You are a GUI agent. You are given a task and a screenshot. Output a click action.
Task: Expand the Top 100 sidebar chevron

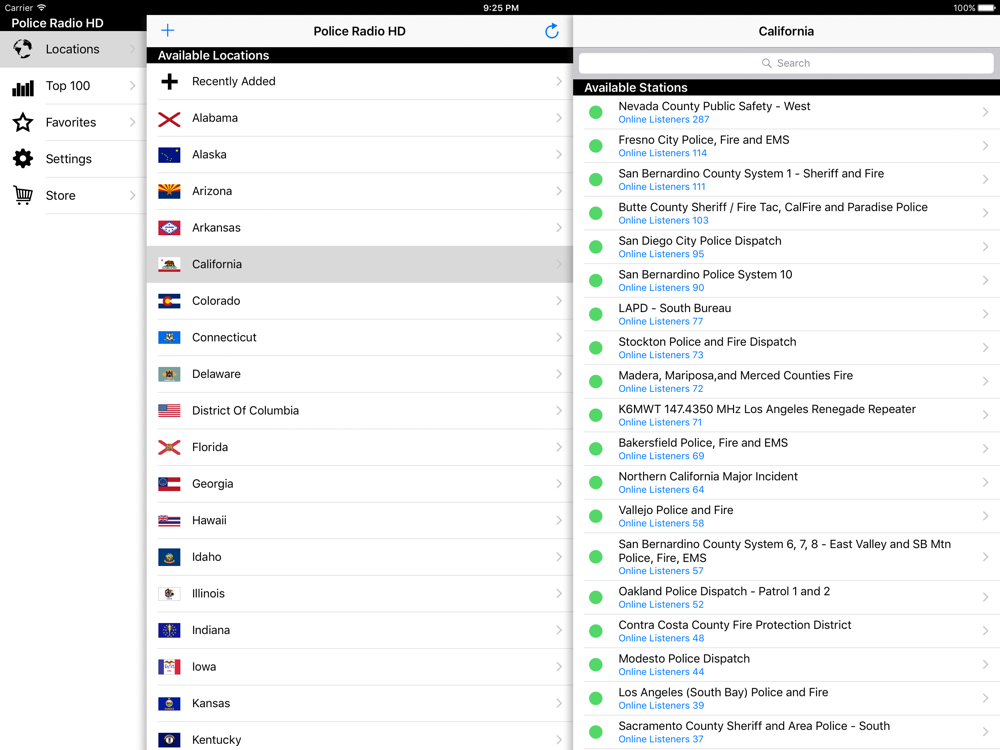[x=133, y=85]
